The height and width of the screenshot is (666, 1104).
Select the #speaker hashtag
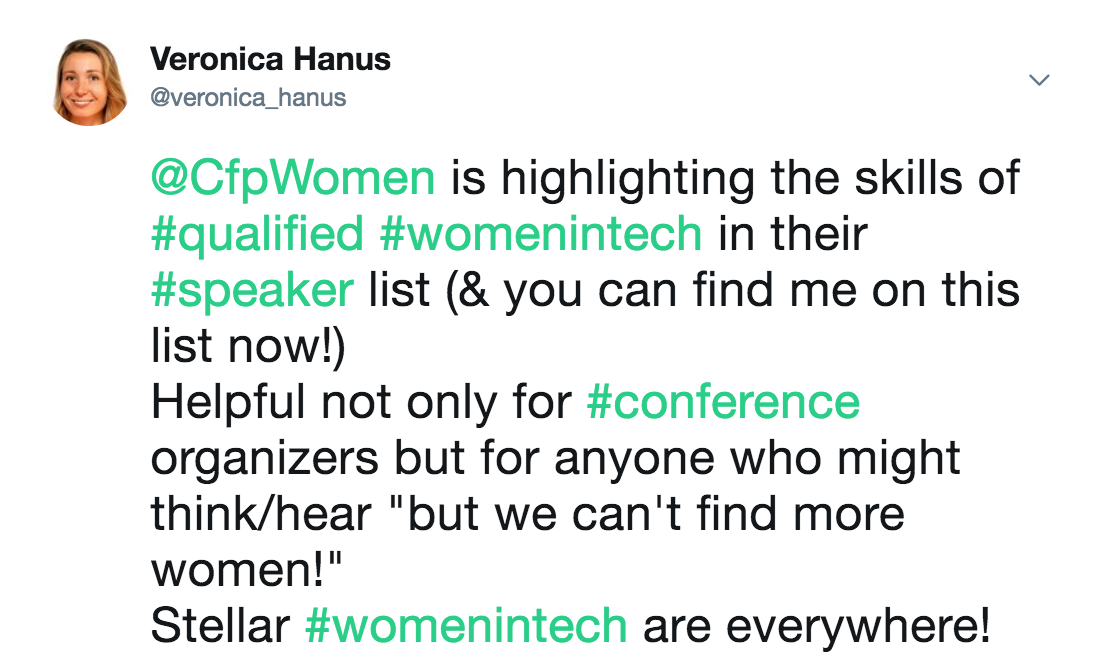(252, 291)
